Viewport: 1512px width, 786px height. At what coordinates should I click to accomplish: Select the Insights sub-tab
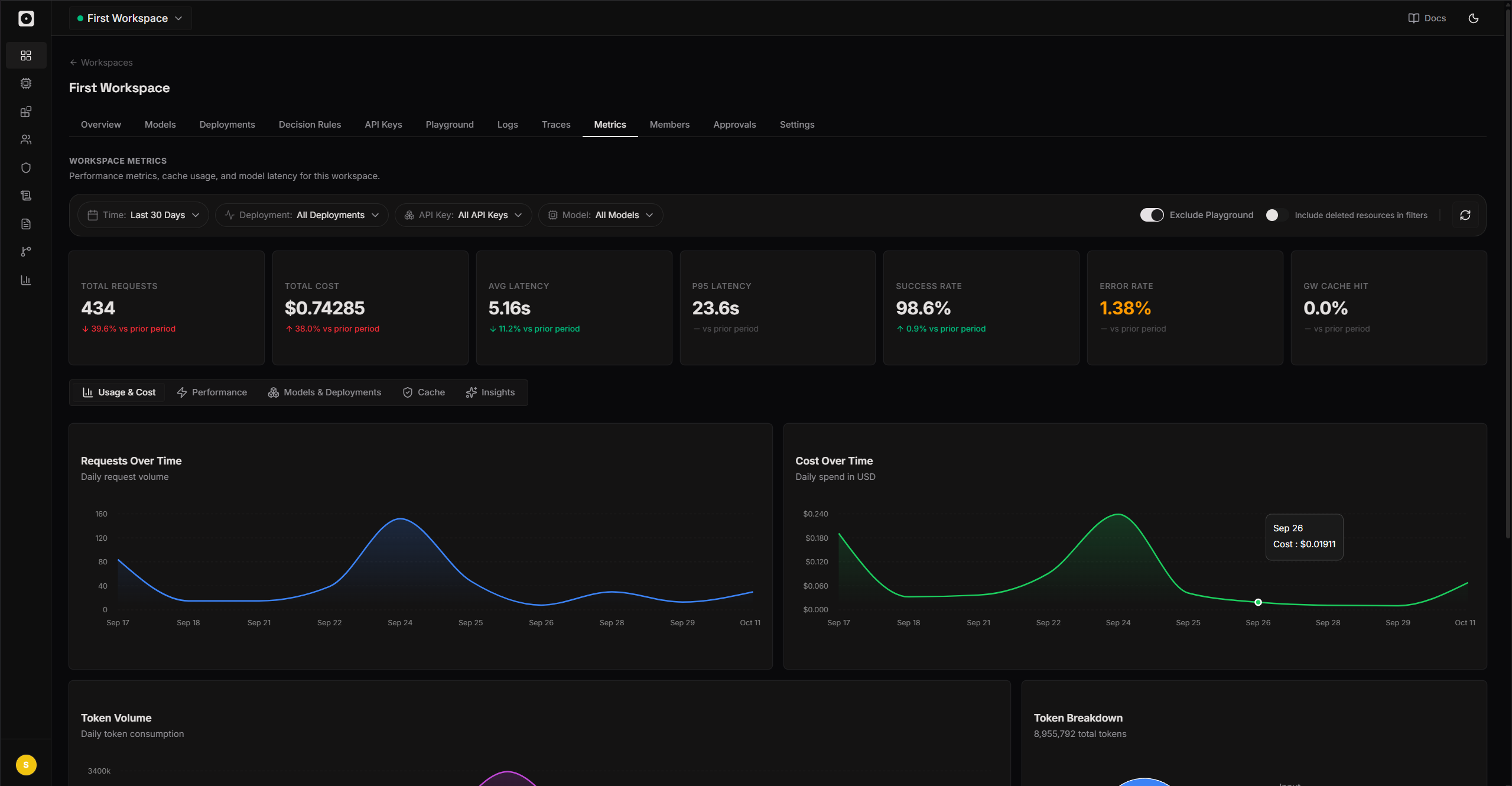490,392
